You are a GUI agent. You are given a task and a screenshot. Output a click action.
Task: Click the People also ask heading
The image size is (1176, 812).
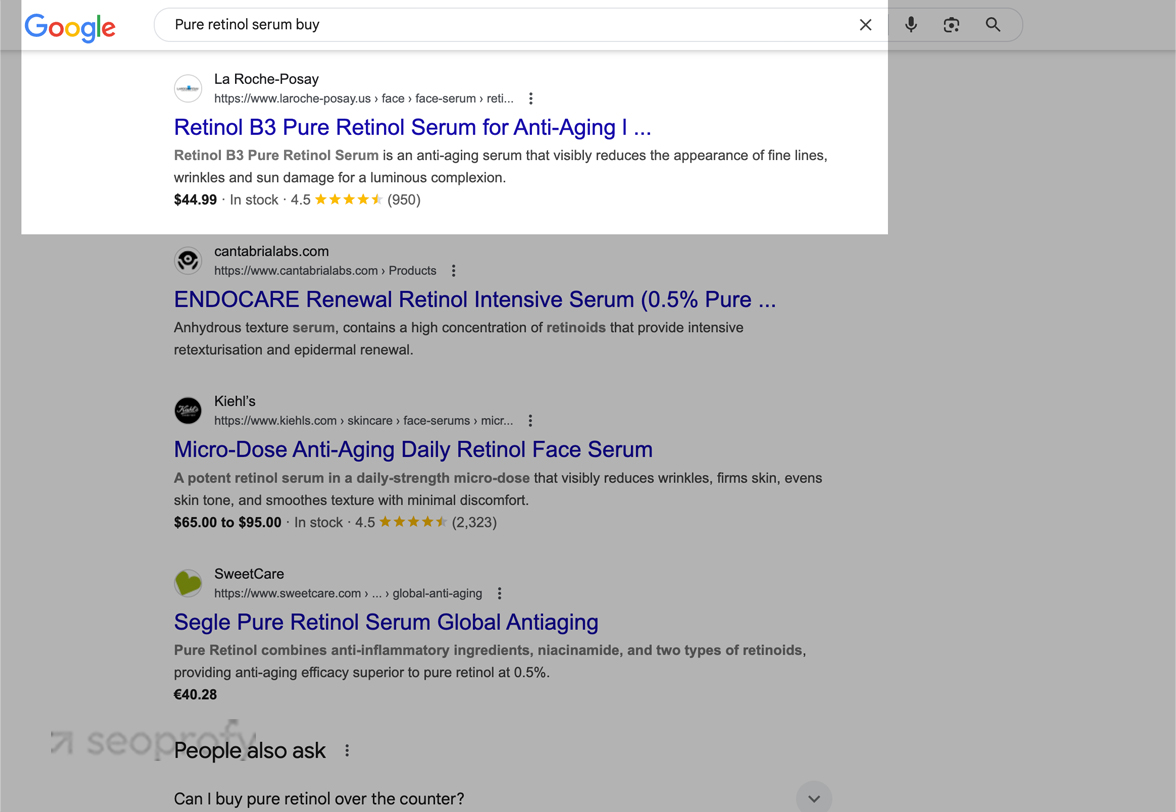(250, 751)
